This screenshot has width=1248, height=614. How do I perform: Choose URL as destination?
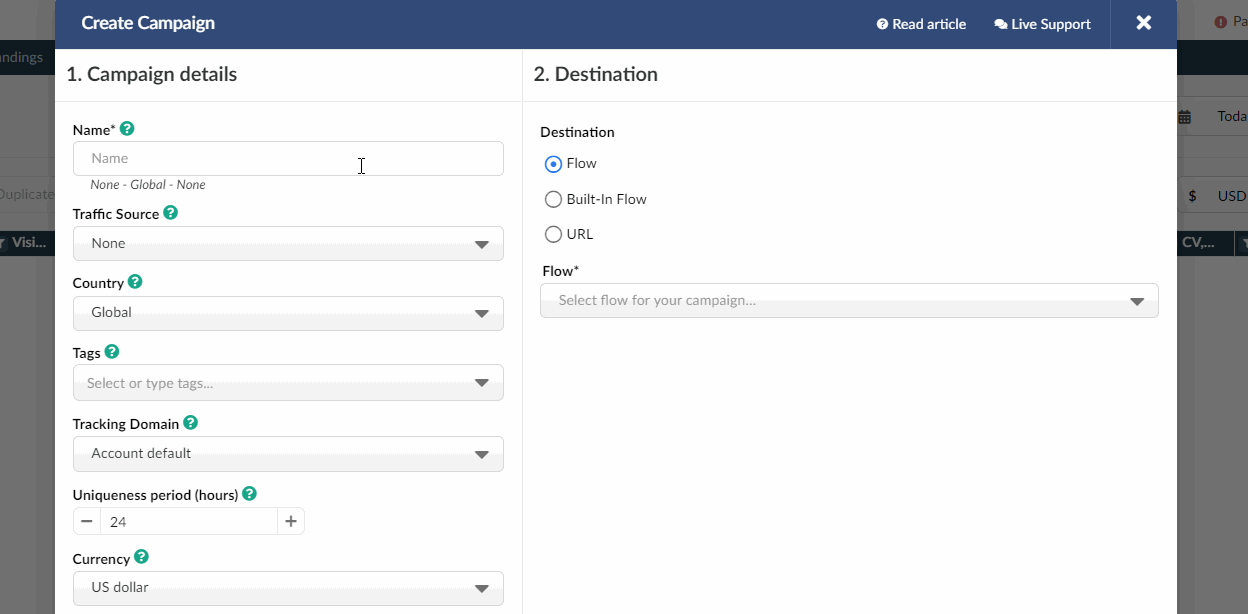point(553,234)
